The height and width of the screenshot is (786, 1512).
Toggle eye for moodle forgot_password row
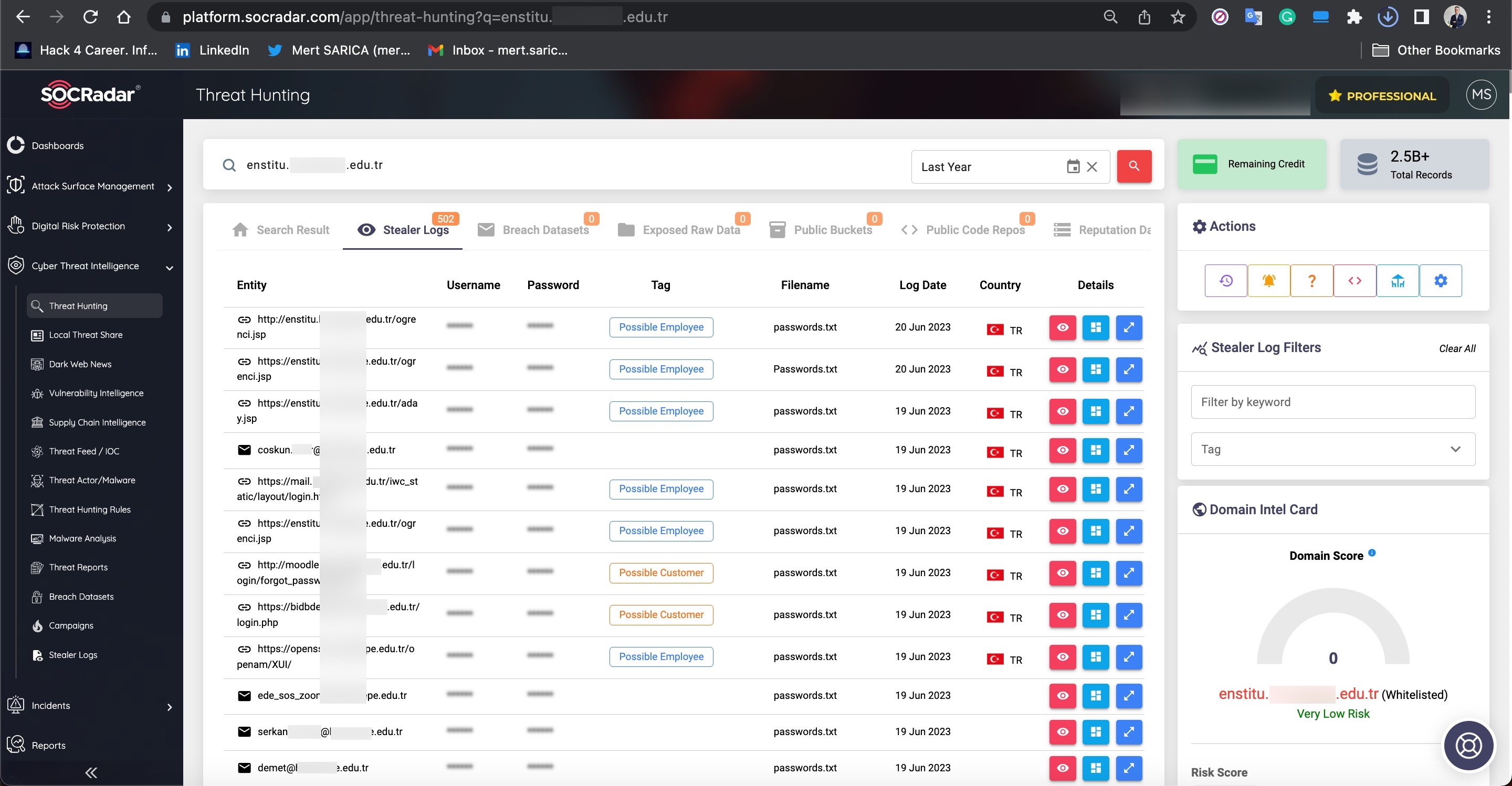[1063, 572]
